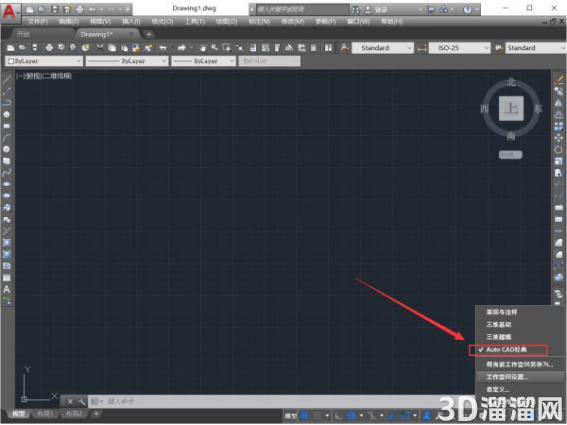Open the title bar help icon
The height and width of the screenshot is (425, 567).
[x=467, y=9]
